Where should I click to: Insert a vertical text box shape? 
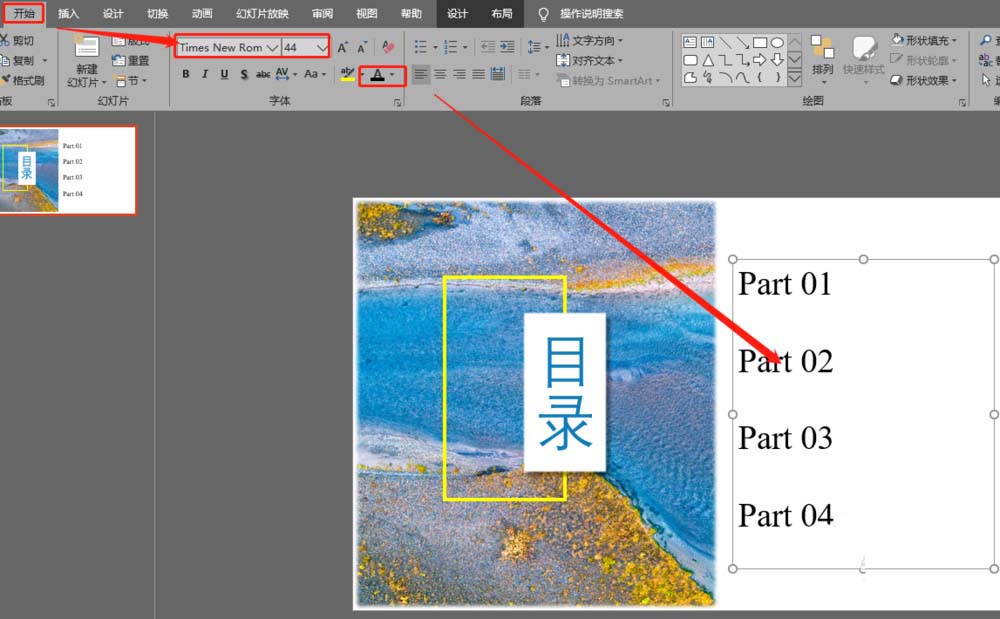pos(707,42)
